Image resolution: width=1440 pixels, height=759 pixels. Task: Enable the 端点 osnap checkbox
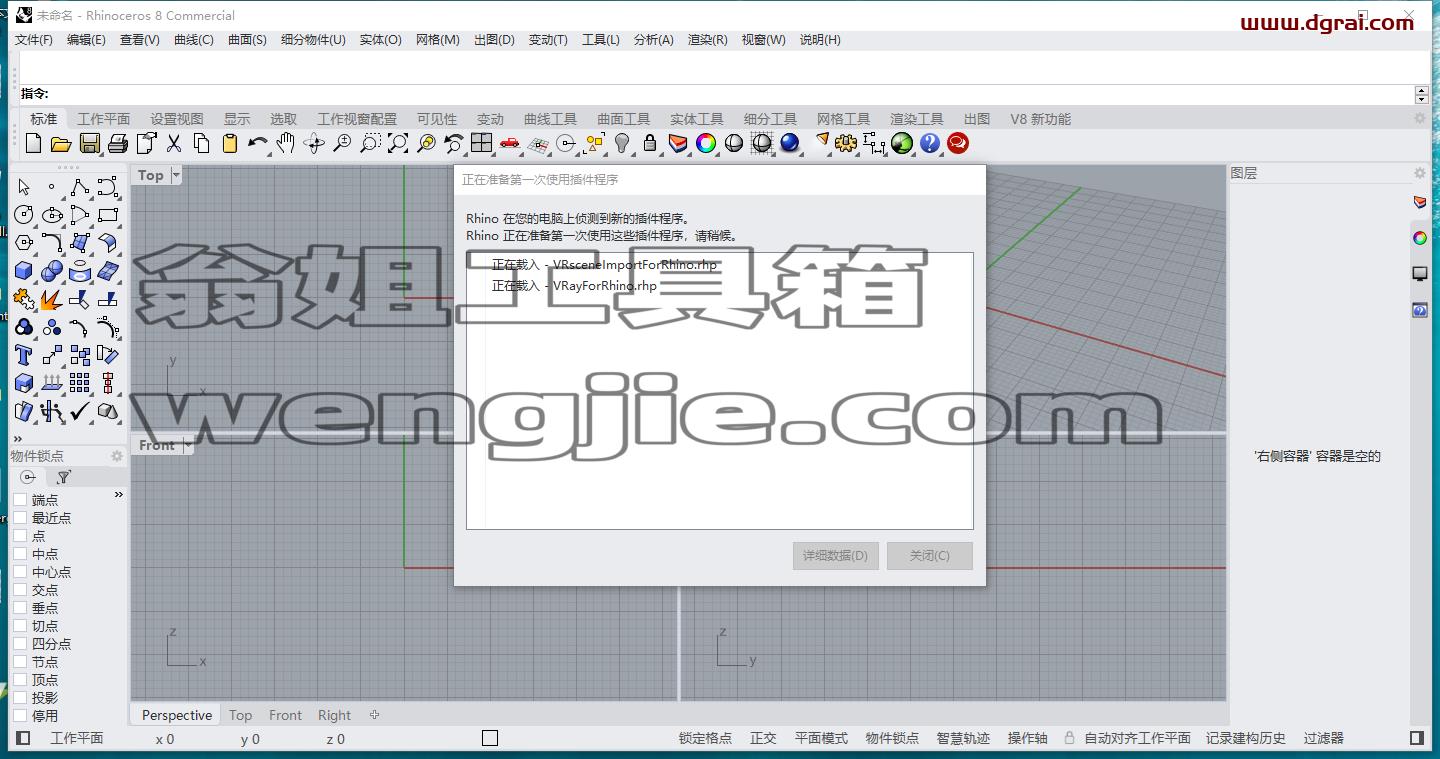click(20, 499)
